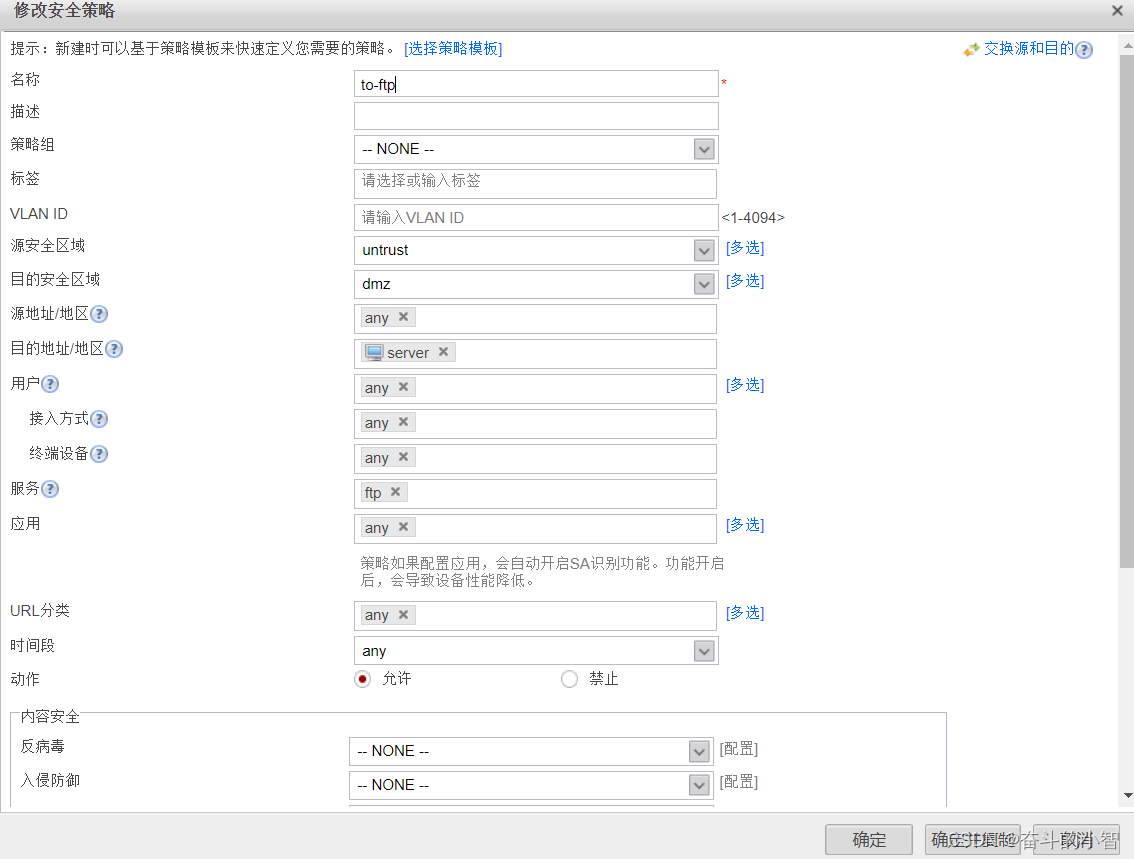Viewport: 1134px width, 859px height.
Task: Focus the 描述 input field
Action: pos(536,116)
